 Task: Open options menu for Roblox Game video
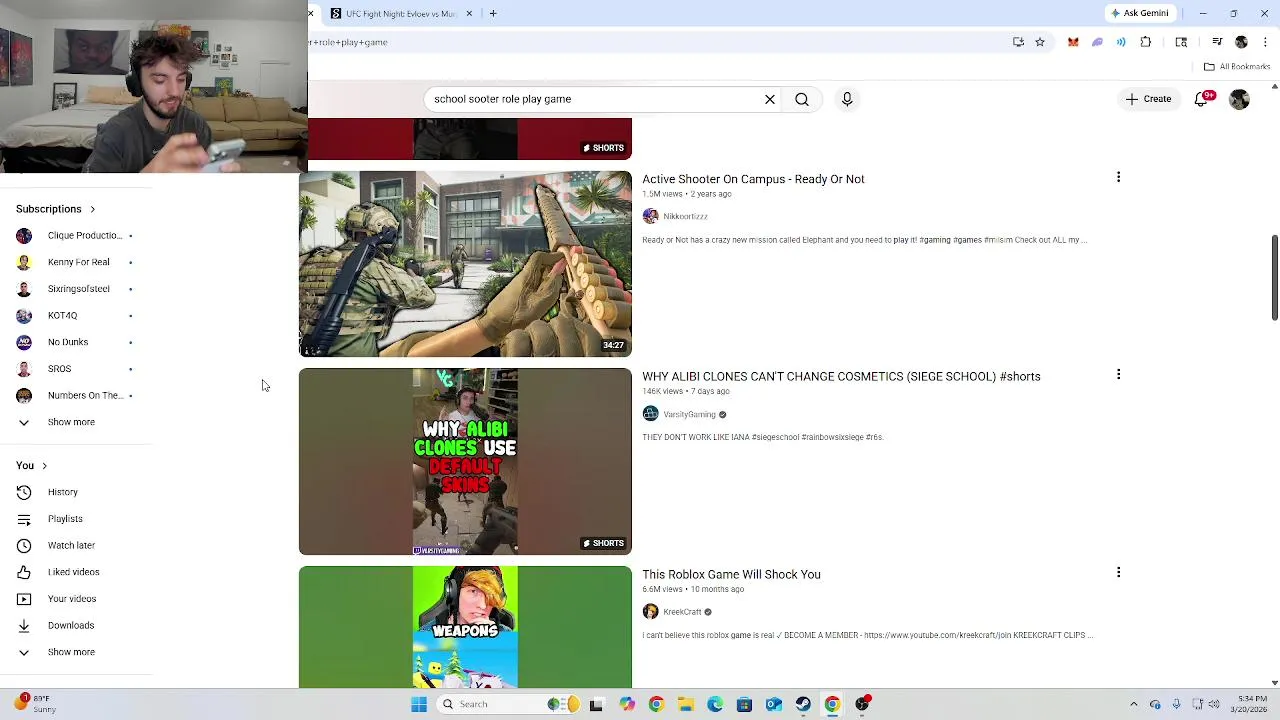(x=1118, y=572)
